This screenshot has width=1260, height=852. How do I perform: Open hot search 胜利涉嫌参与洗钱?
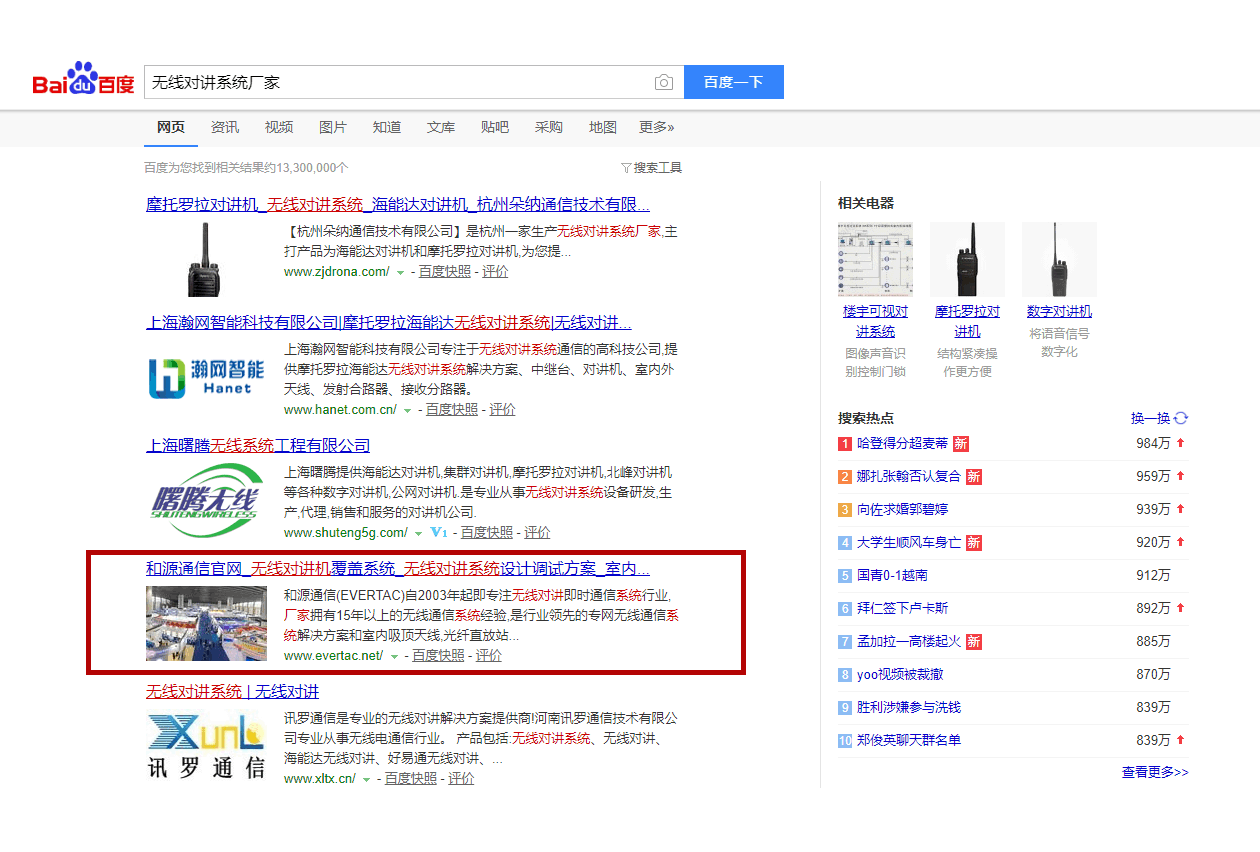[909, 707]
